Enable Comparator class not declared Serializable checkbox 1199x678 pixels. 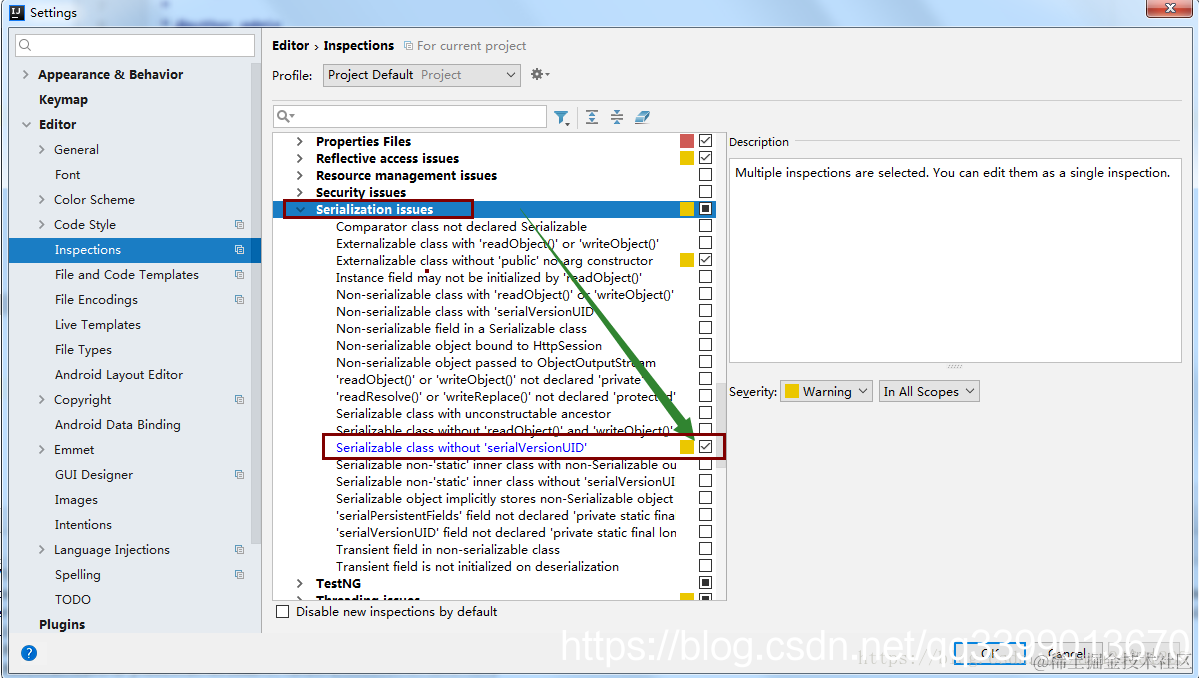[705, 226]
